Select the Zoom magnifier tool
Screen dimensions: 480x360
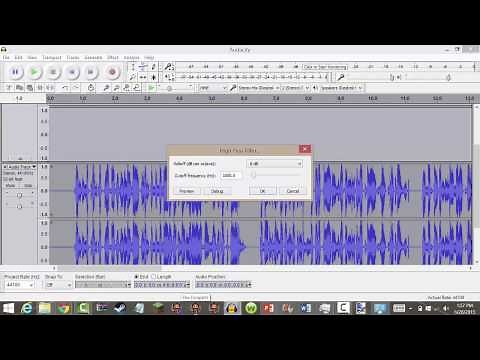click(133, 77)
